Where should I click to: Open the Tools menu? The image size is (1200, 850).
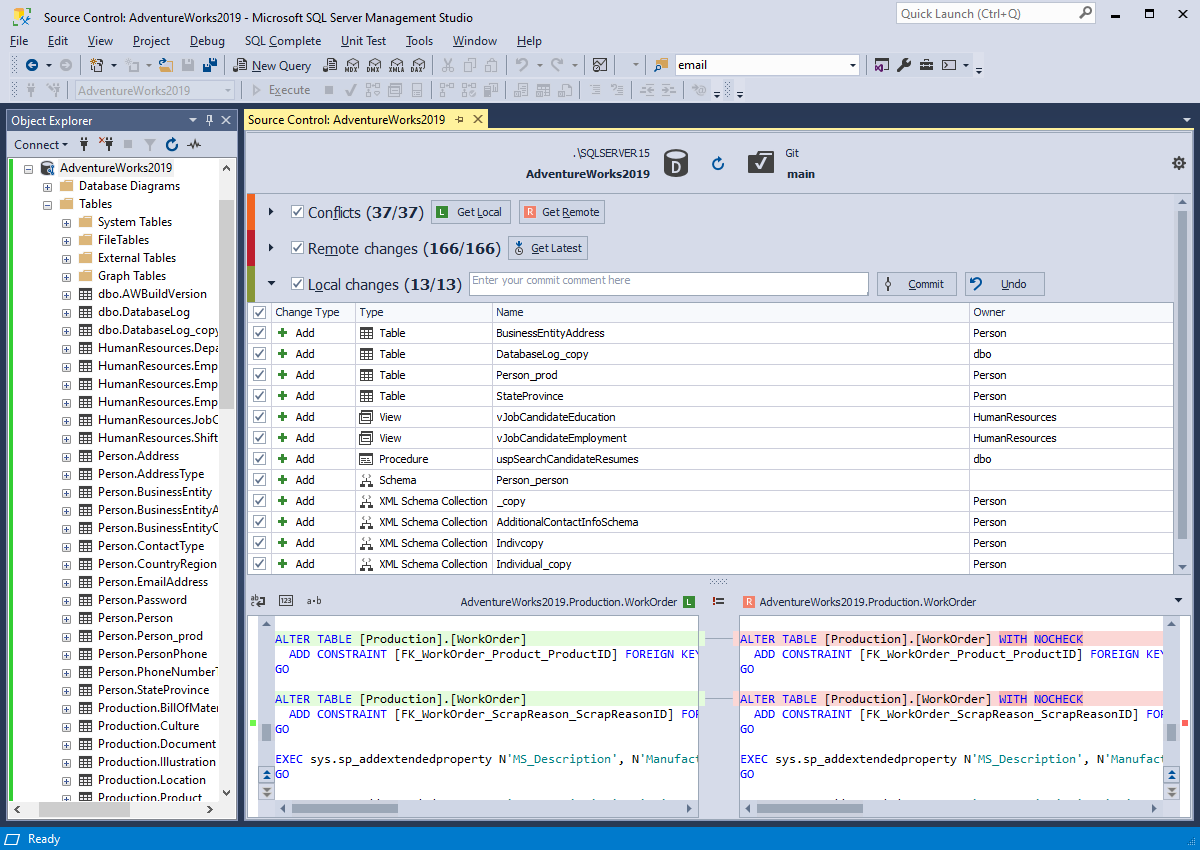tap(419, 41)
